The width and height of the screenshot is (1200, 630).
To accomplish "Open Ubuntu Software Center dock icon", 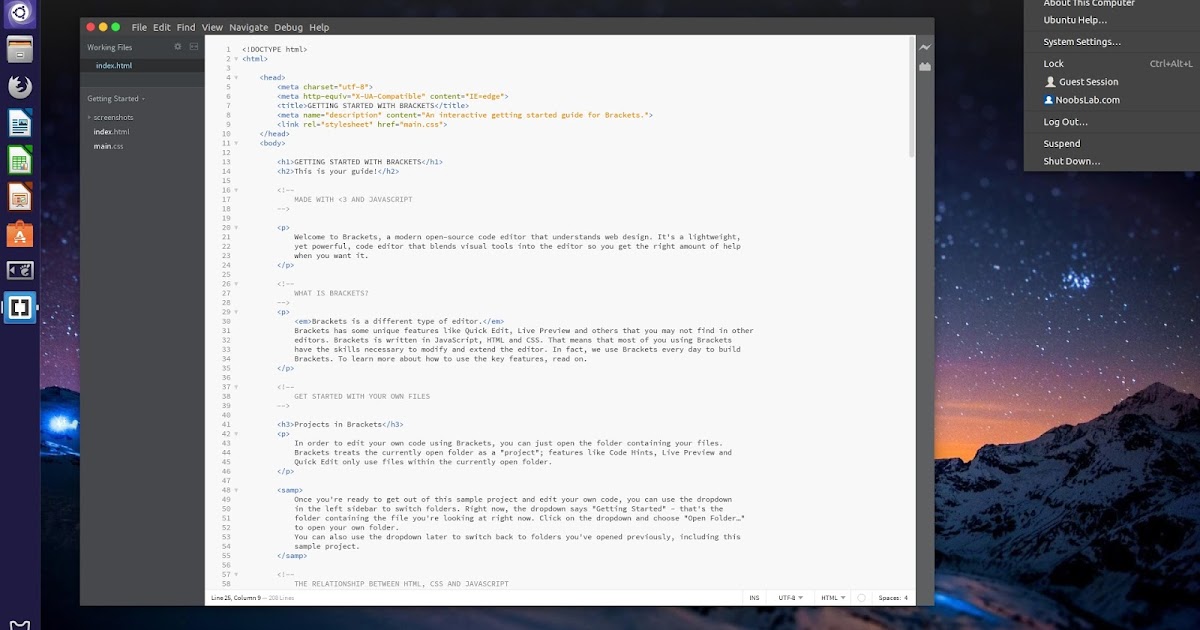I will pos(20,234).
